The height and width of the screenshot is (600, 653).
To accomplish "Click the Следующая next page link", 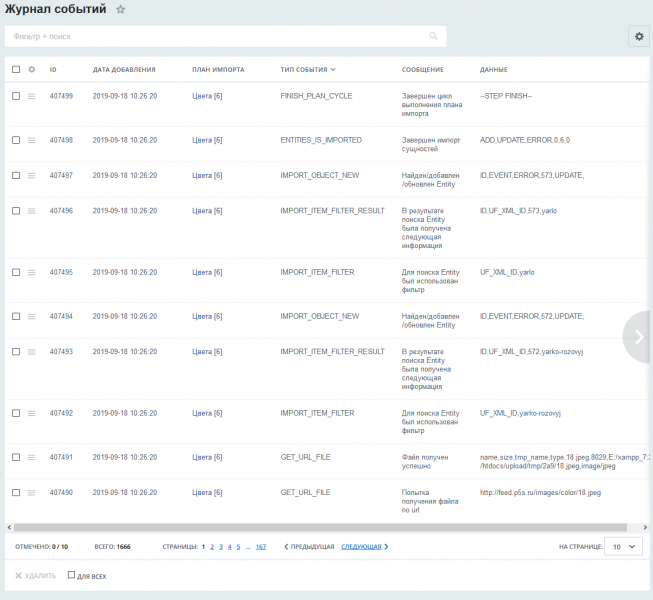I will pos(363,547).
